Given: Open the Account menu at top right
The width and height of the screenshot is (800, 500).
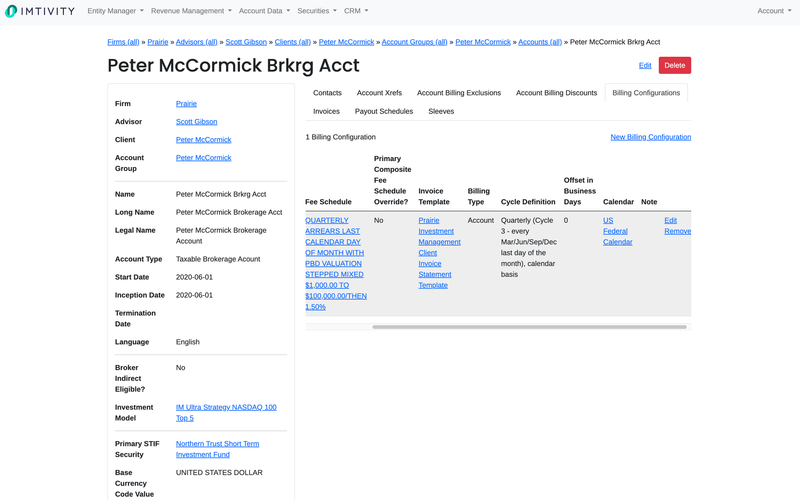Looking at the screenshot, I should point(774,11).
